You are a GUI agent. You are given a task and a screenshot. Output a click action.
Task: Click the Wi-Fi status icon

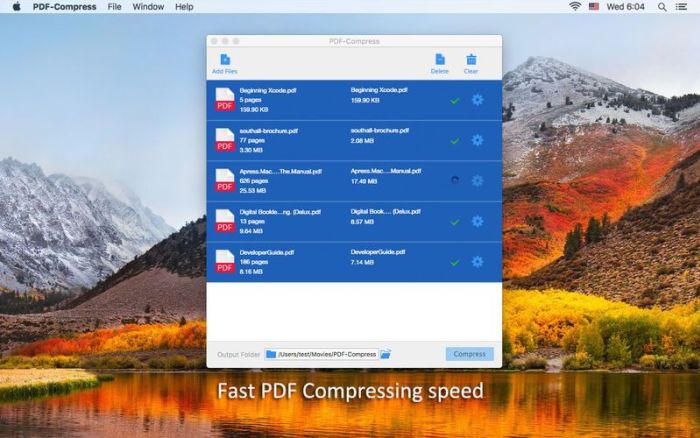(x=575, y=7)
